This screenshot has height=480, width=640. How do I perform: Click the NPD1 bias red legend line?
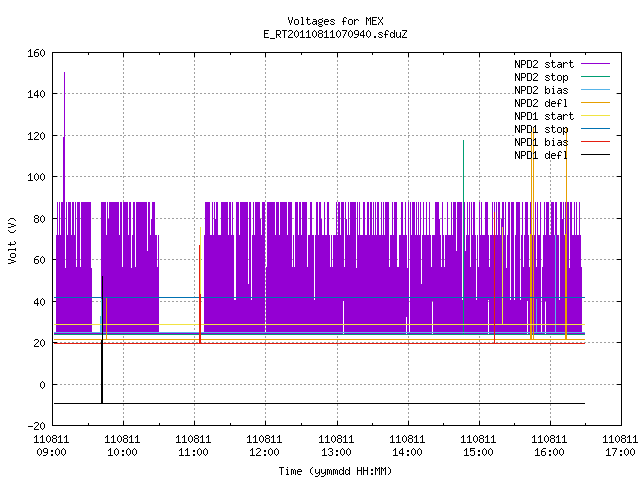[x=595, y=142]
